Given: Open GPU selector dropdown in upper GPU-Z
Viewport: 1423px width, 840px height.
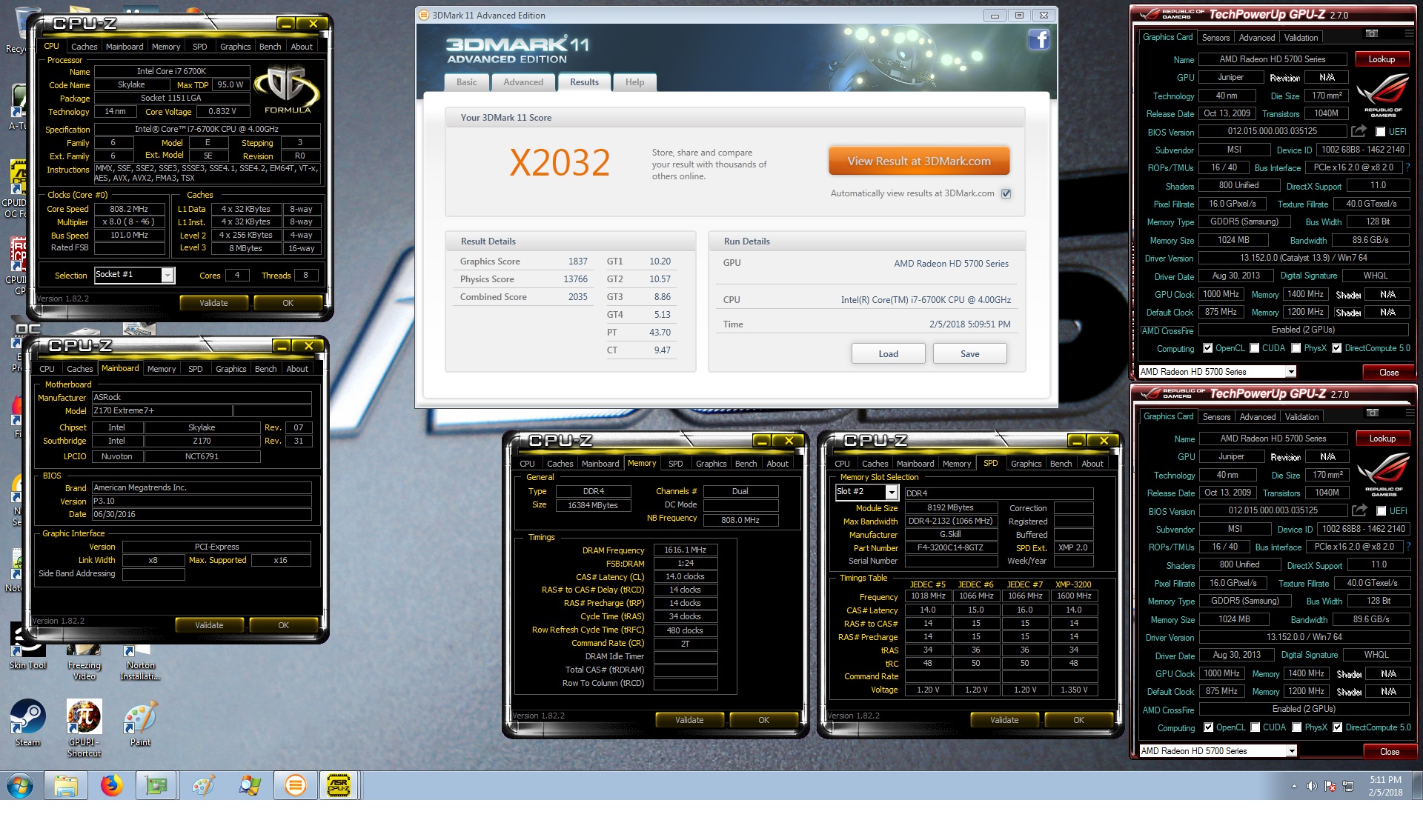Looking at the screenshot, I should tap(1291, 372).
